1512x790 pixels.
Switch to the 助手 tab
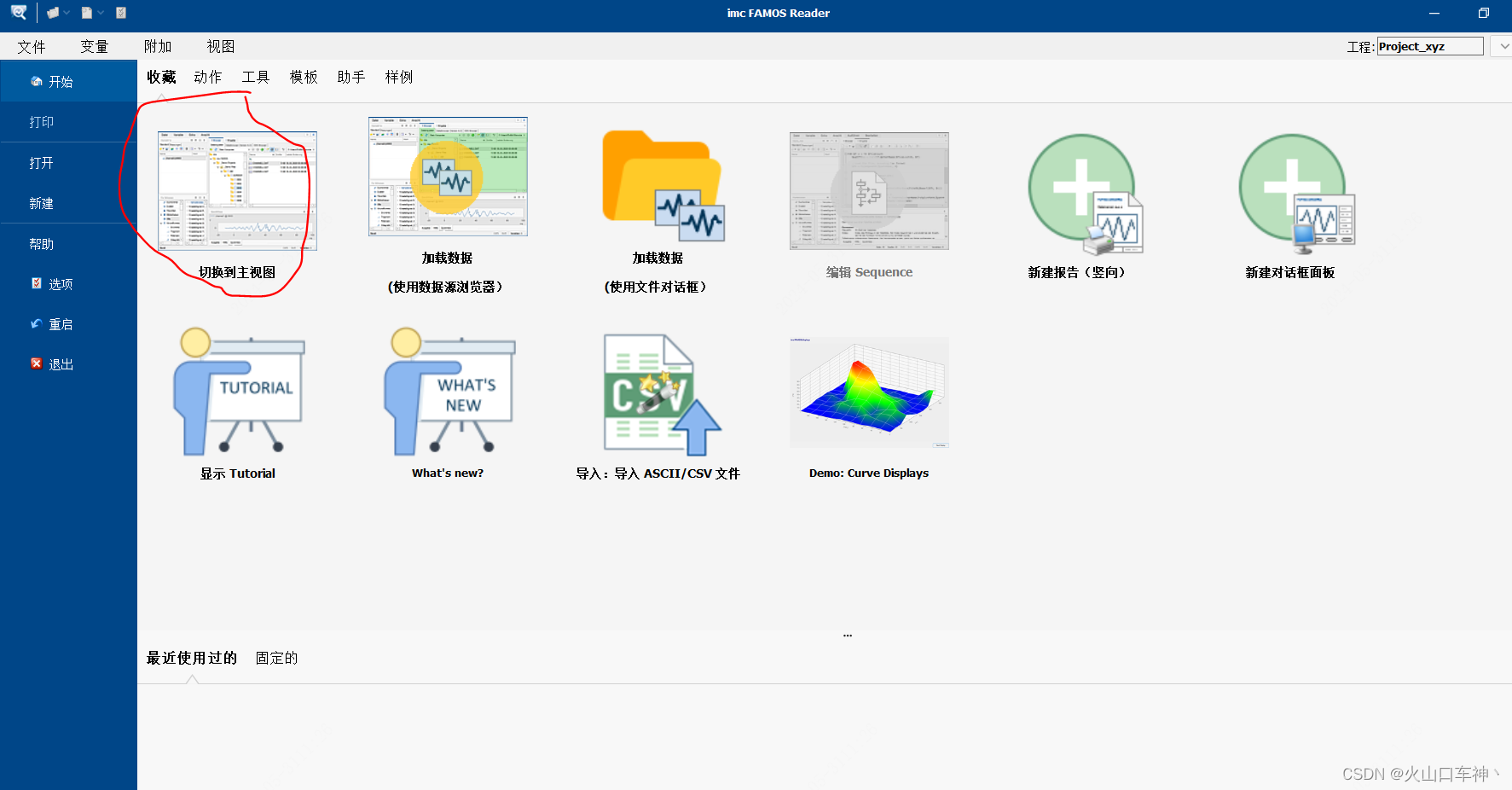point(351,77)
